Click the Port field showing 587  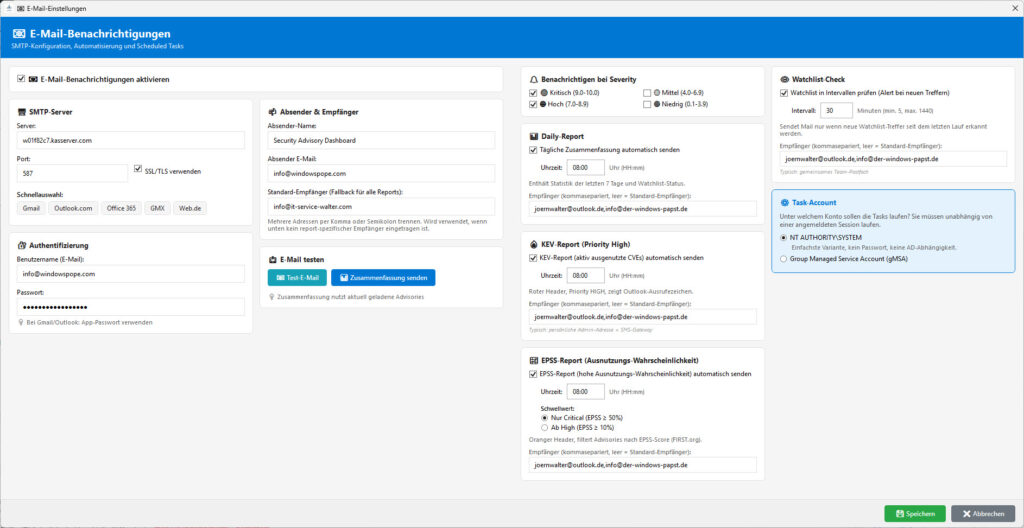coord(72,173)
